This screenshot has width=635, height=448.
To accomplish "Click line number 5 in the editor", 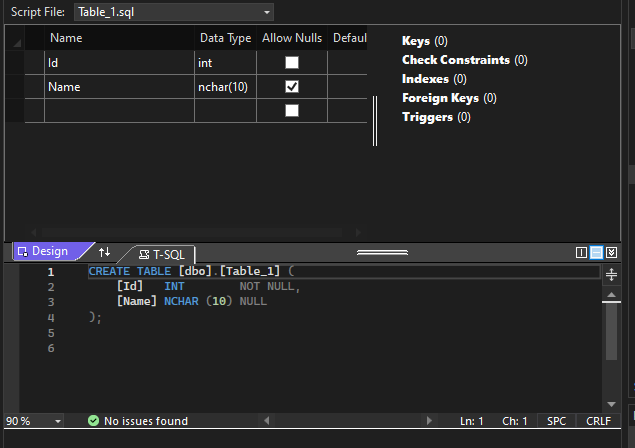I will coord(51,333).
